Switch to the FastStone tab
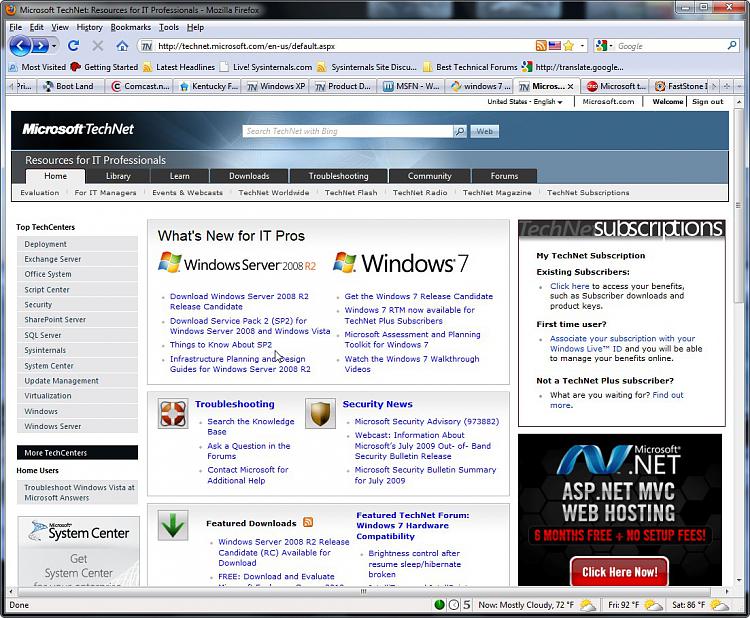 point(679,87)
